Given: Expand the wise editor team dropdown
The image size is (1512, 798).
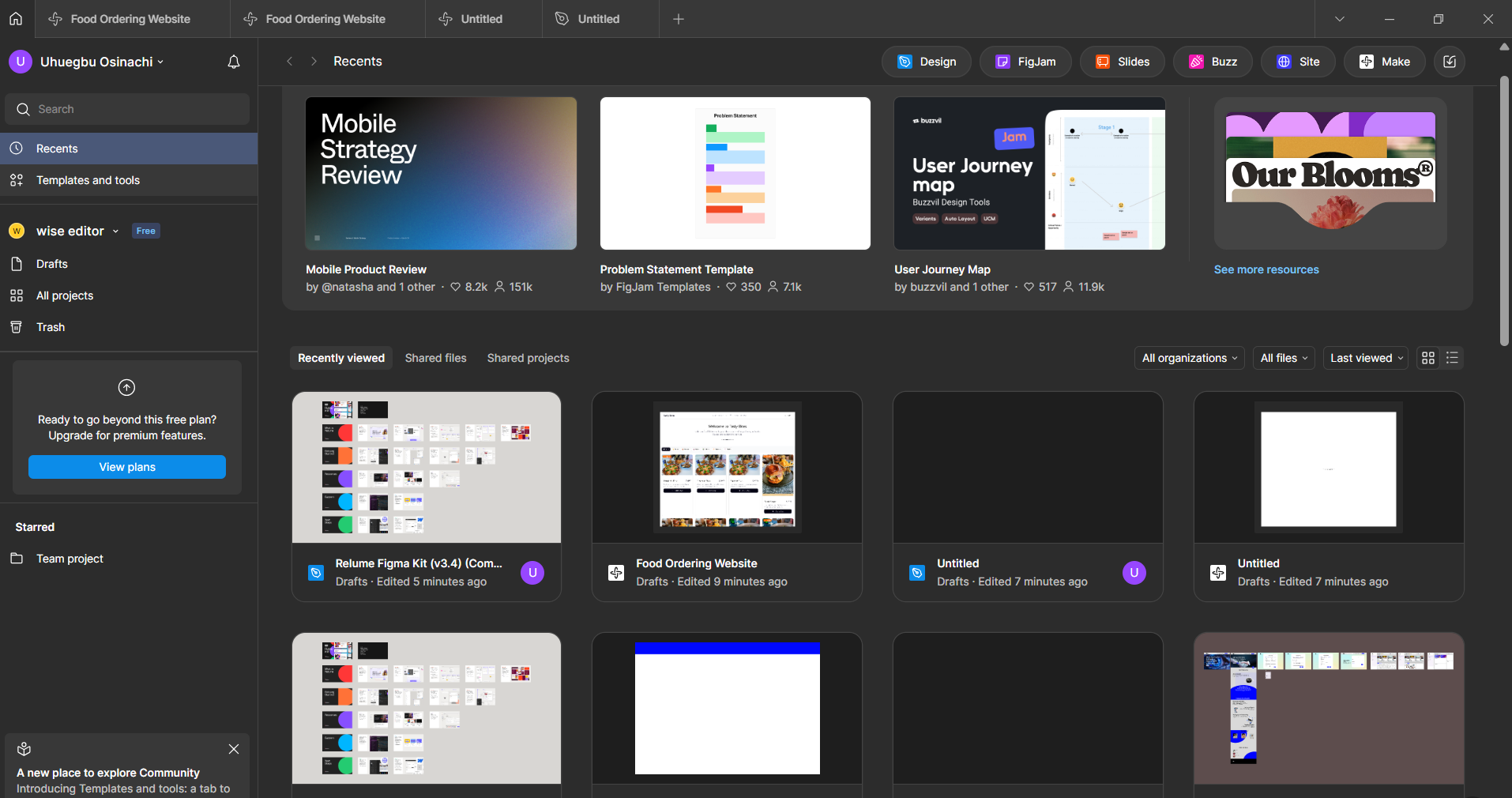Looking at the screenshot, I should coord(115,231).
